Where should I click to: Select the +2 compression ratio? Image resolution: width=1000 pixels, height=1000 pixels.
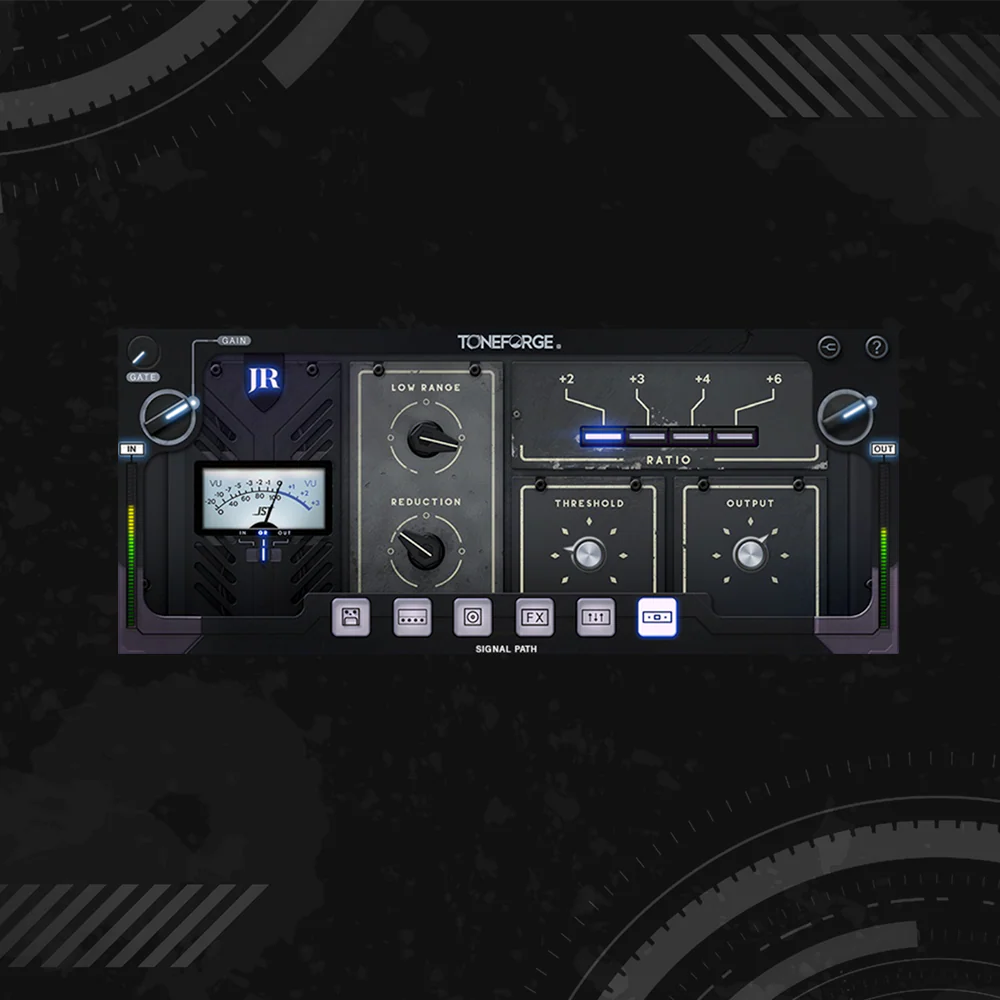(x=605, y=436)
